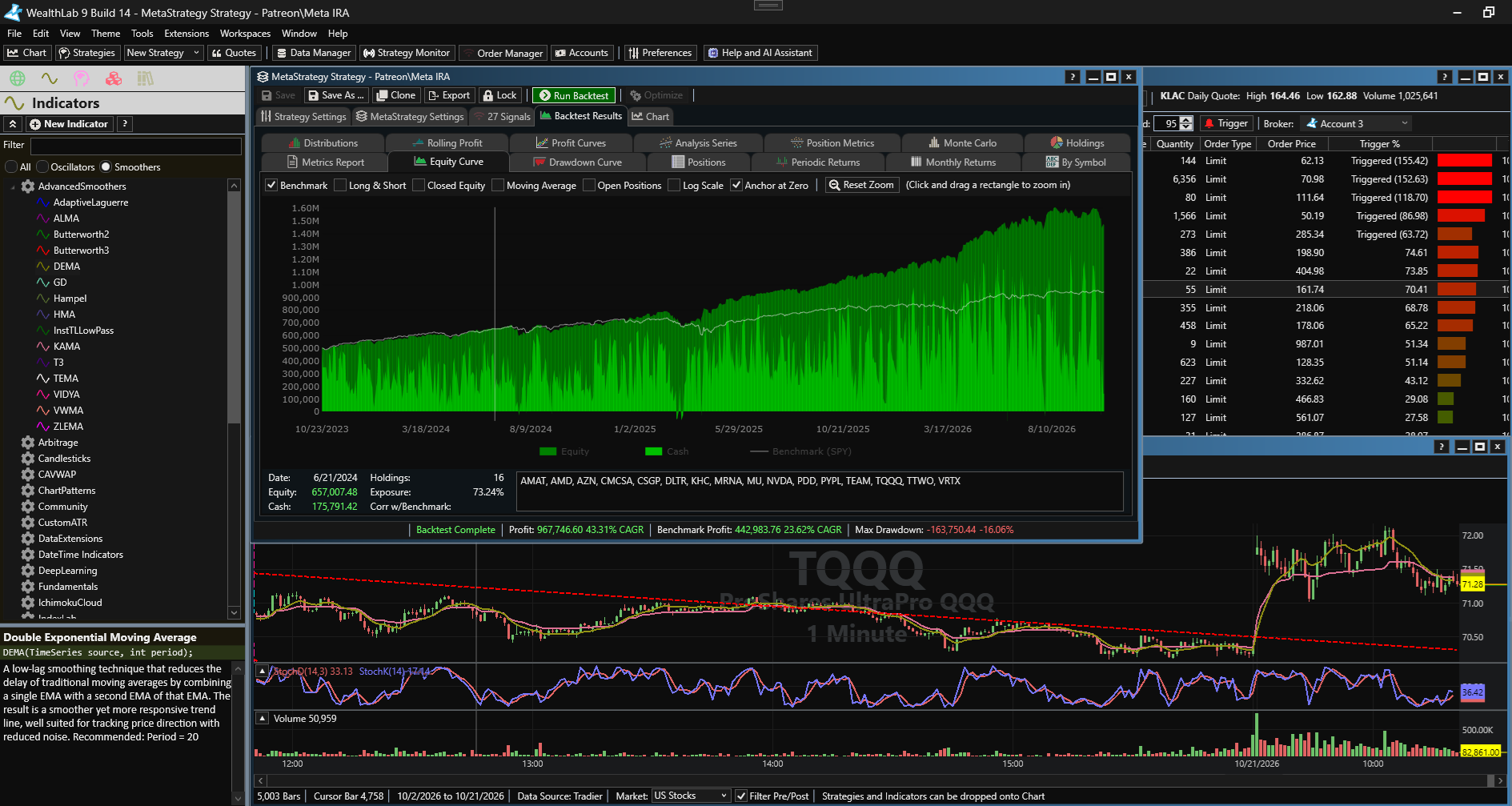The height and width of the screenshot is (806, 1512).
Task: Switch to the Strategy Settings tab
Action: tap(303, 117)
